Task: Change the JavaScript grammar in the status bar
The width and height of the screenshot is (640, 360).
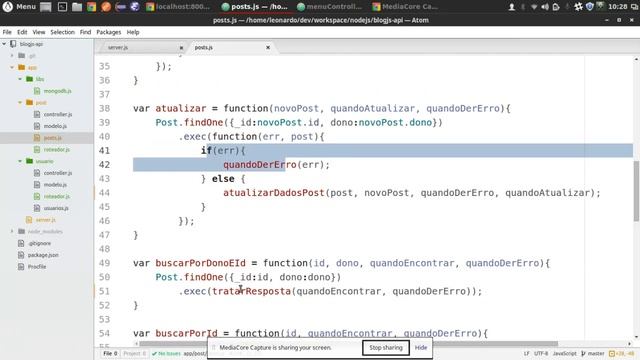Action: (x=564, y=353)
